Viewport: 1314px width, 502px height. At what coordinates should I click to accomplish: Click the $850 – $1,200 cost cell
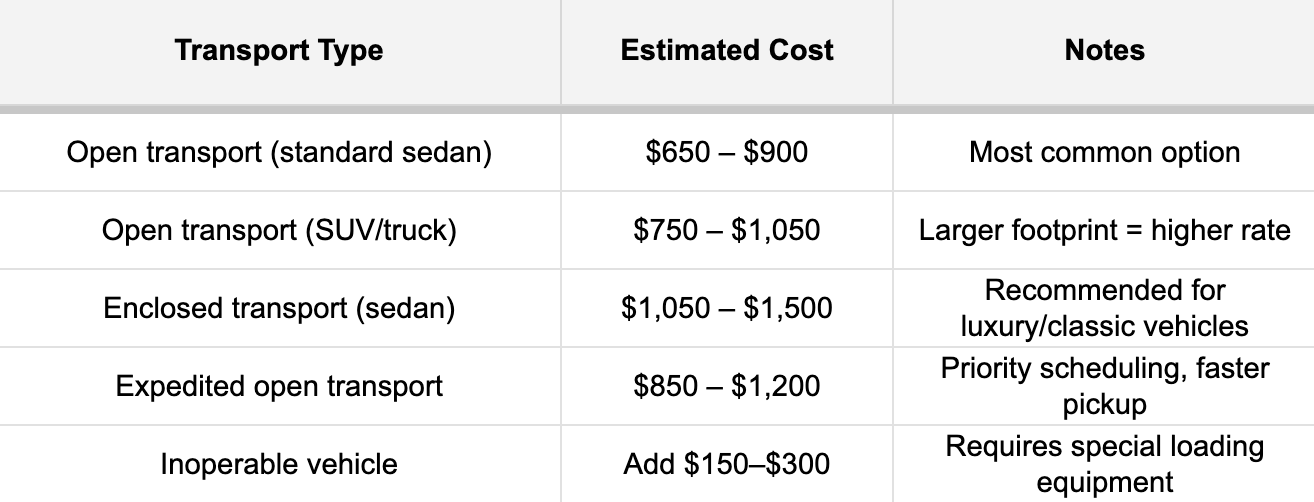pyautogui.click(x=727, y=386)
